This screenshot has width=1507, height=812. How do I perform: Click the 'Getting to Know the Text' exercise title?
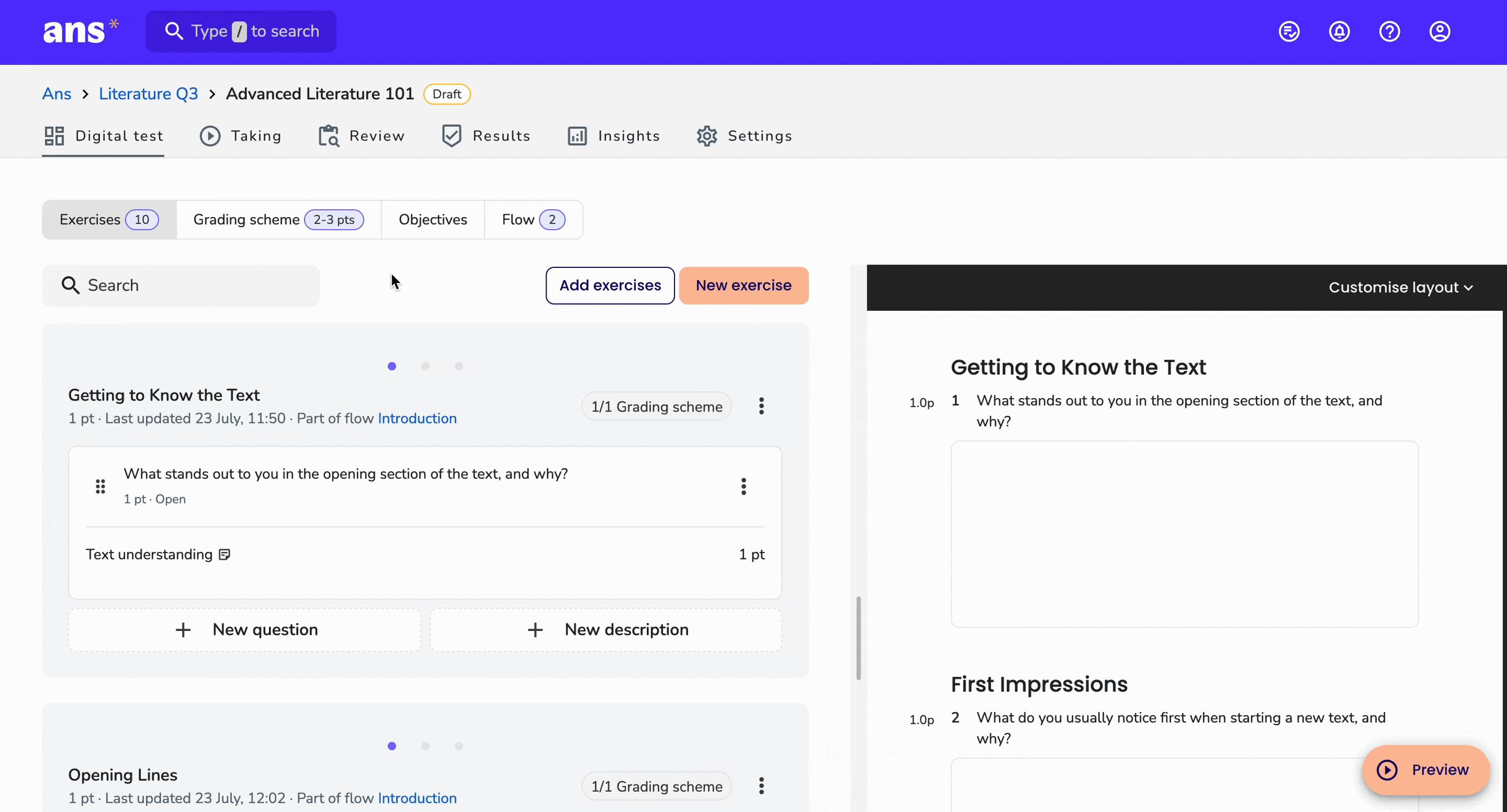pos(164,395)
